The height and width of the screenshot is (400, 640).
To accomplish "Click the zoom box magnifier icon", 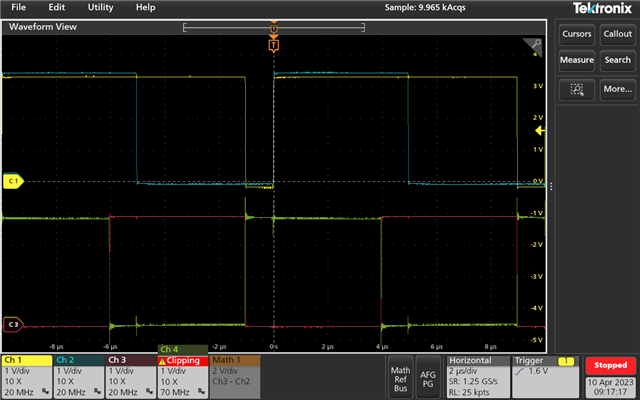I will [576, 89].
